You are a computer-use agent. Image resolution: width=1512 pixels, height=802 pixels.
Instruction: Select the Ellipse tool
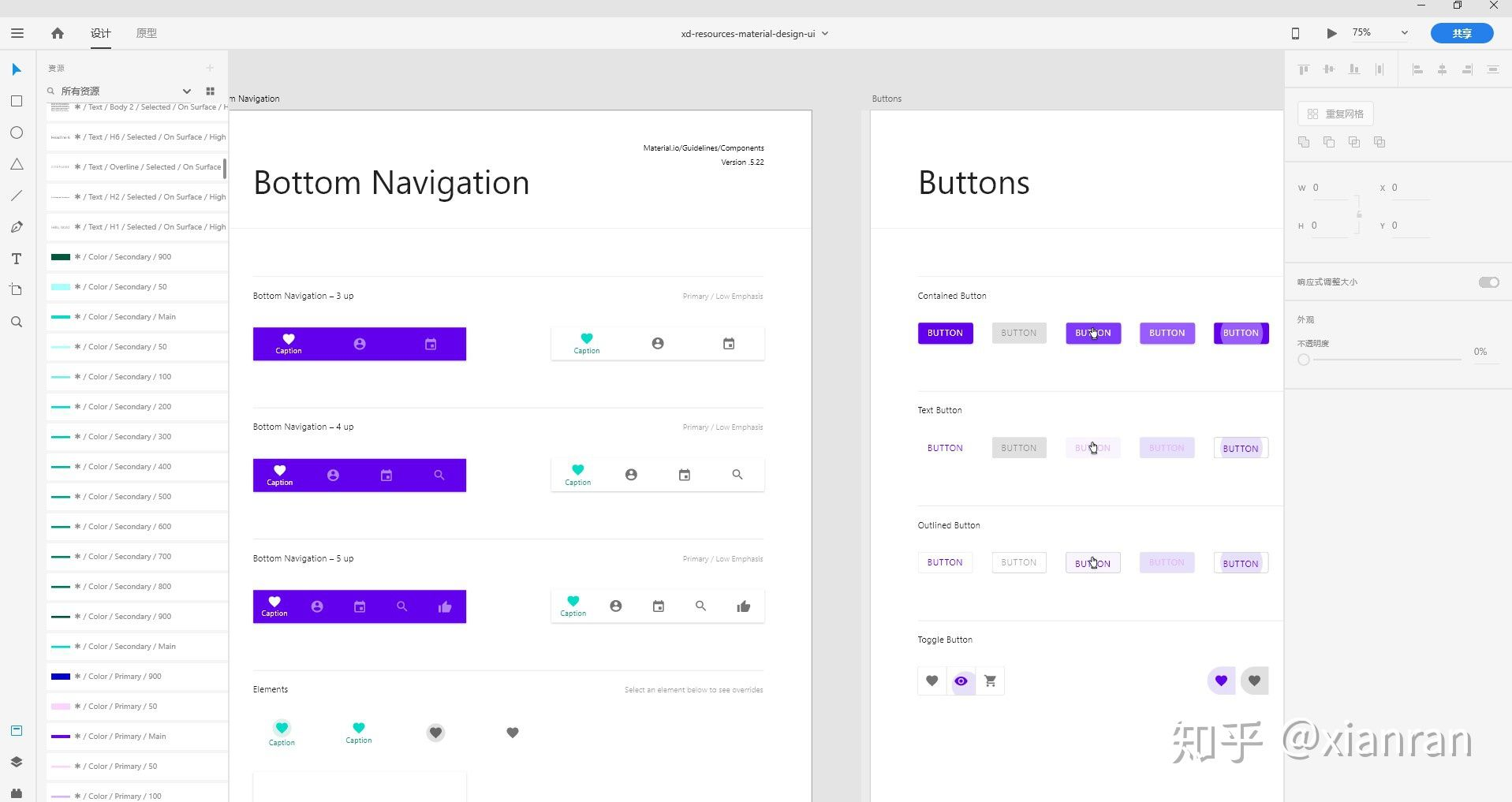click(x=17, y=132)
